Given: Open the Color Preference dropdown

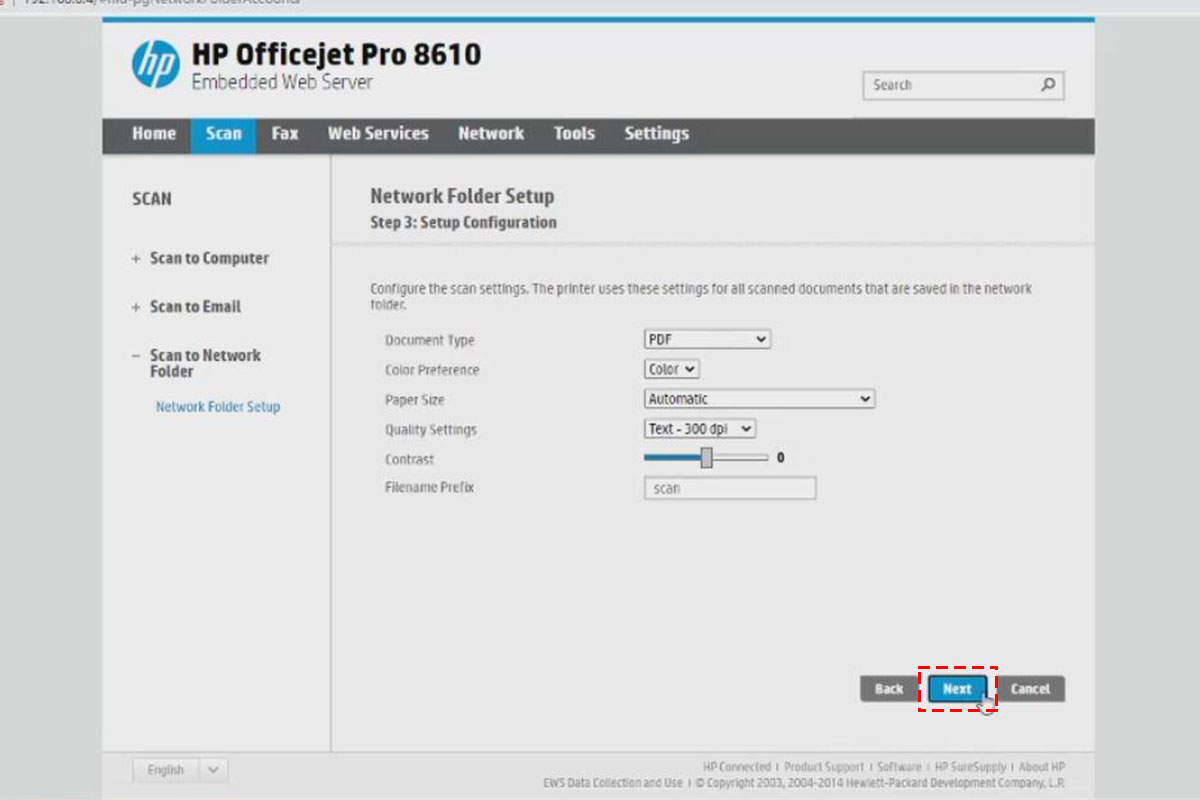Looking at the screenshot, I should [671, 369].
